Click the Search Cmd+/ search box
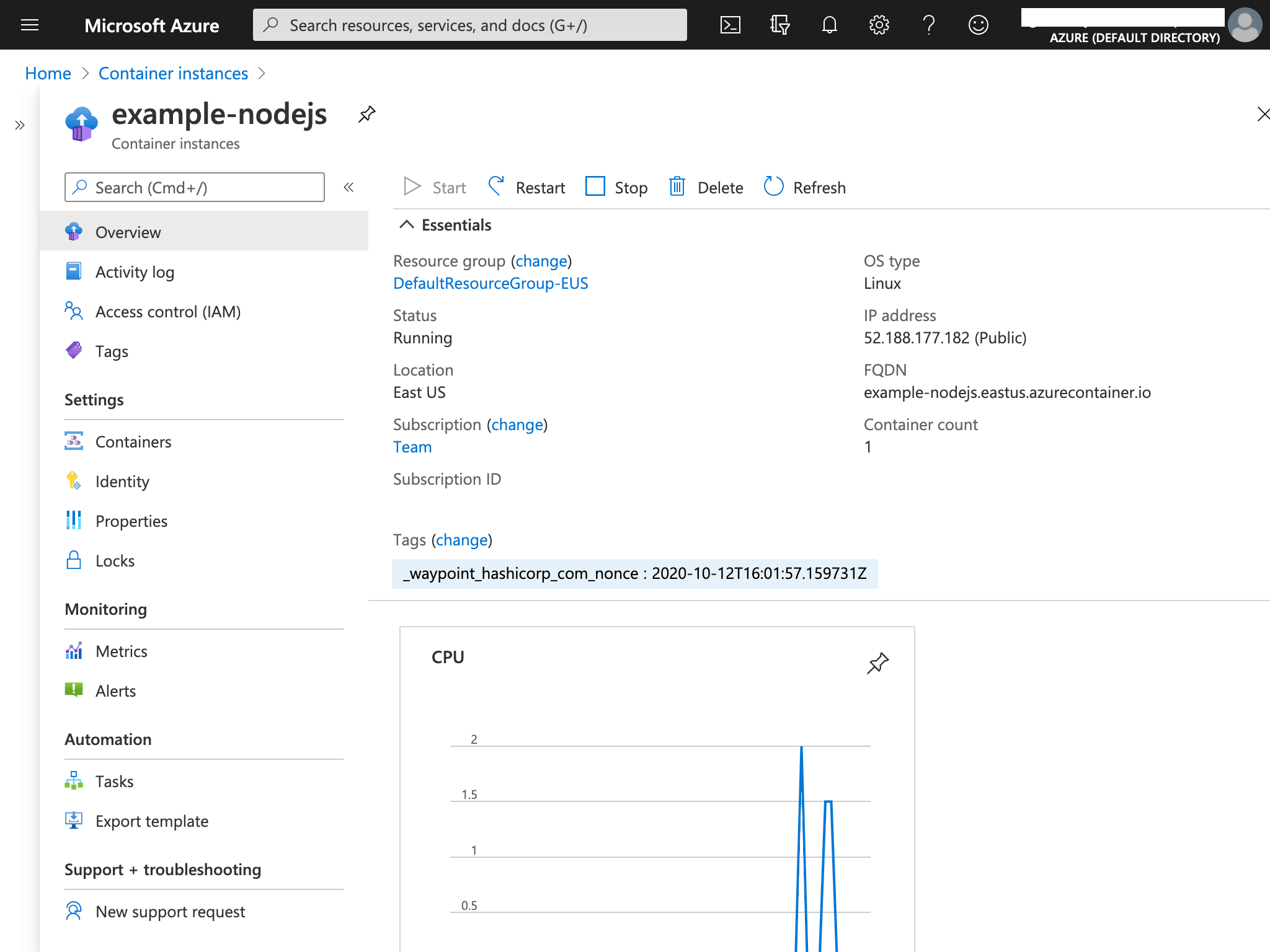 (195, 188)
